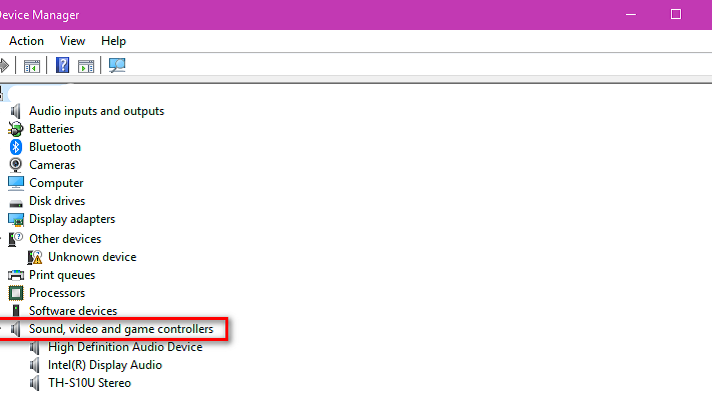Select TH-S10U Stereo device entry

coord(89,383)
